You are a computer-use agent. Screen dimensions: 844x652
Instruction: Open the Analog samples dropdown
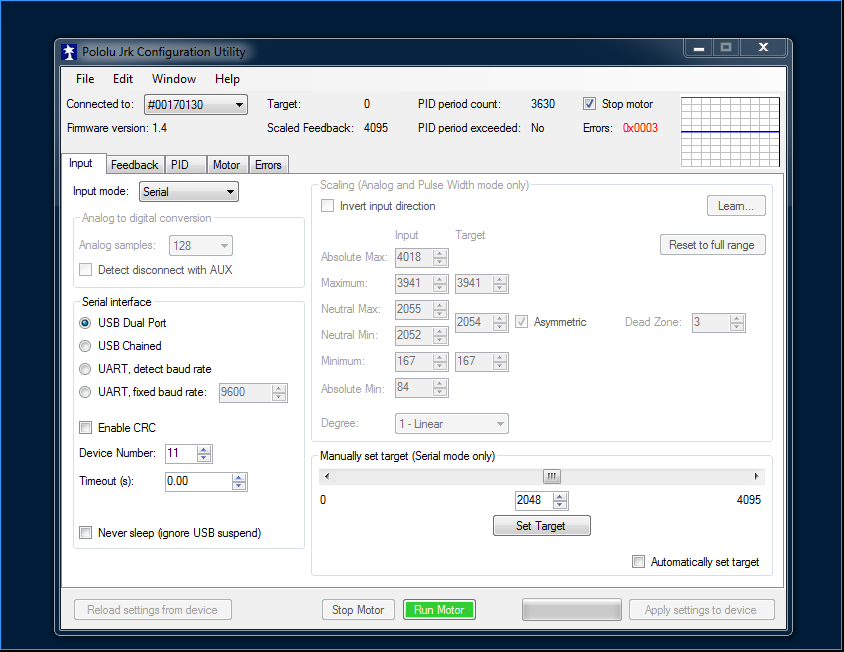tap(200, 246)
